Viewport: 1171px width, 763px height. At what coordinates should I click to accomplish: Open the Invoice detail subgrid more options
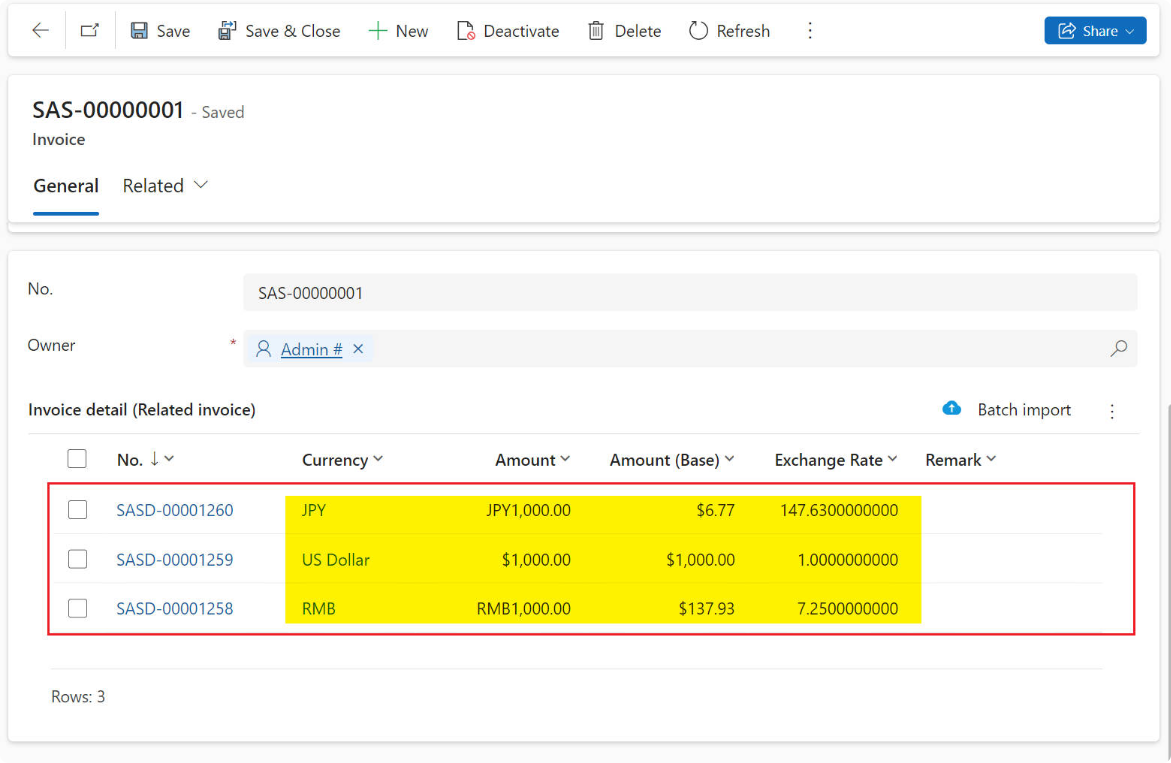[1112, 411]
